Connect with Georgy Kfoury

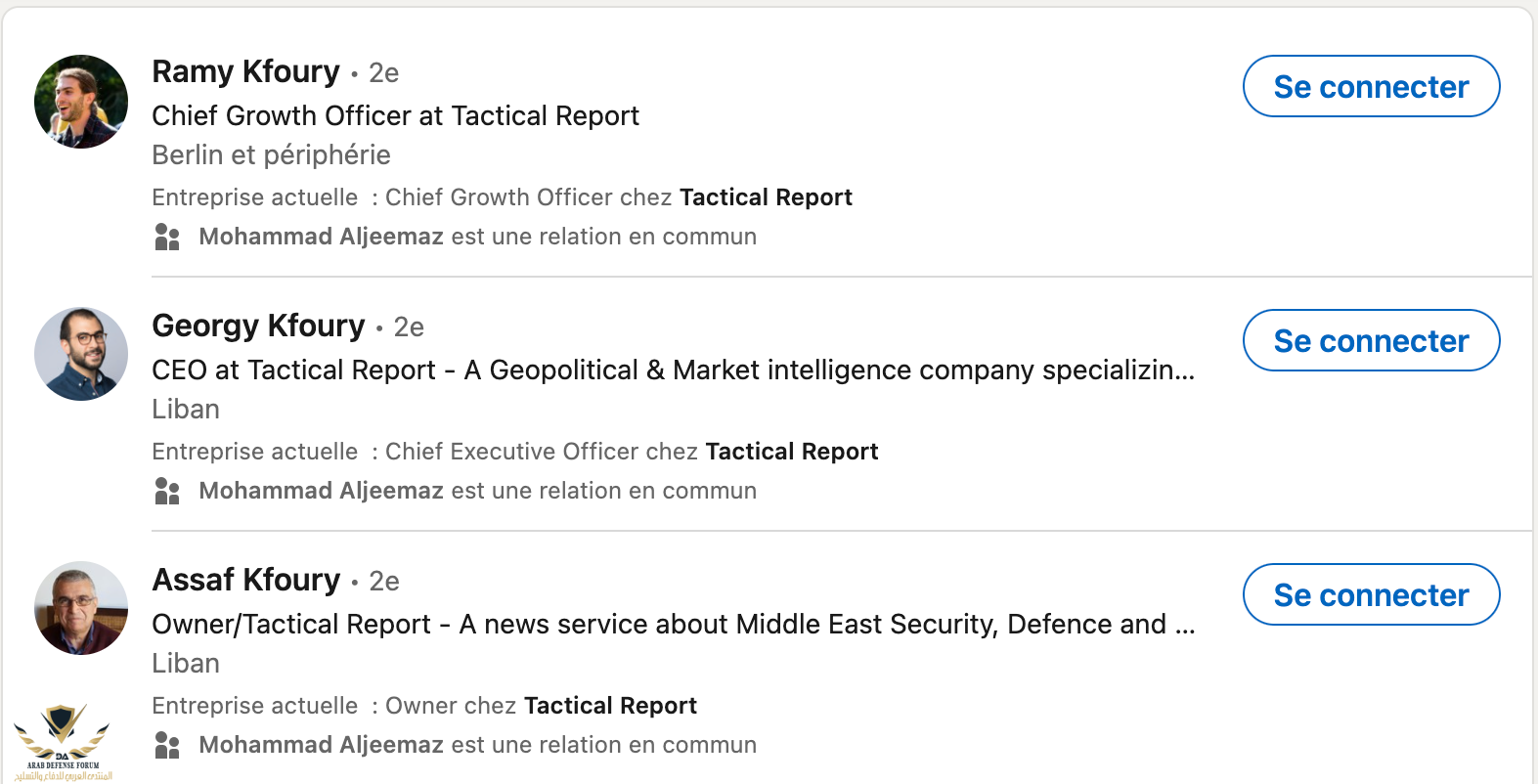pyautogui.click(x=1371, y=340)
